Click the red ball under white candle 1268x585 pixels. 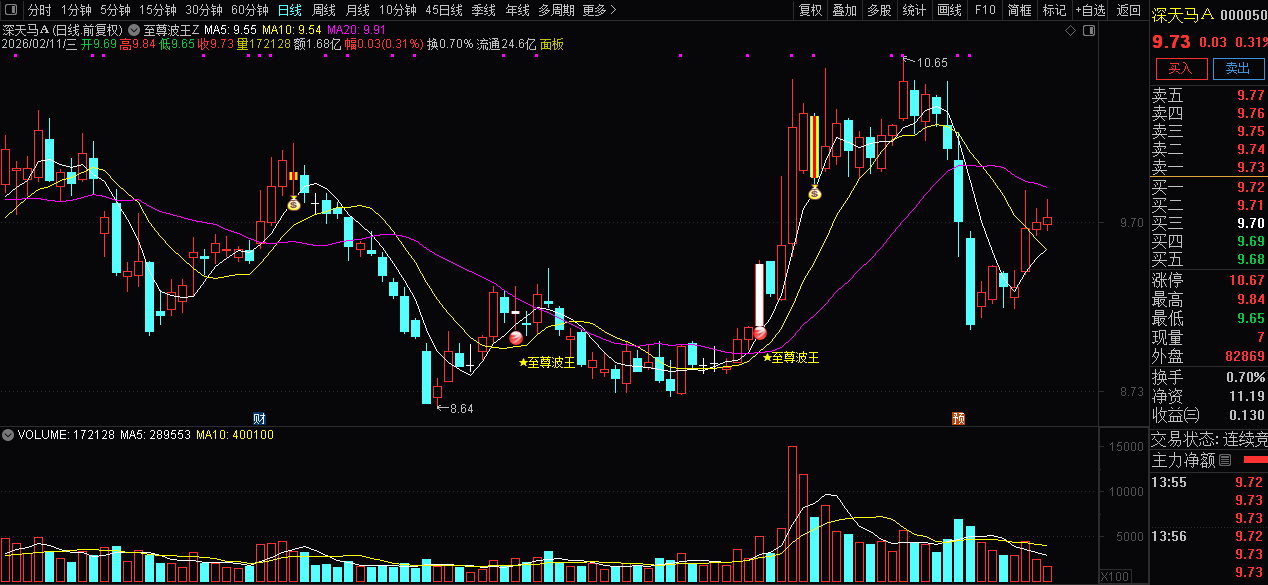759,332
